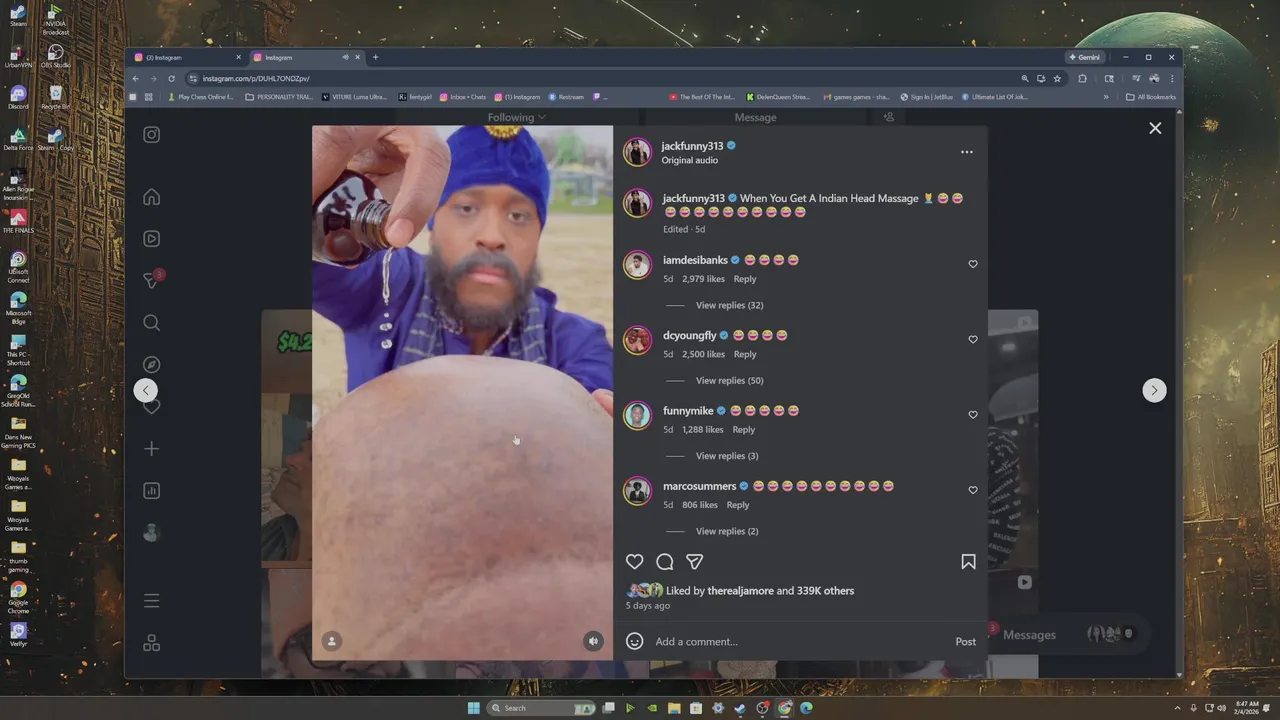
Task: Click the Post comment button
Action: click(965, 642)
